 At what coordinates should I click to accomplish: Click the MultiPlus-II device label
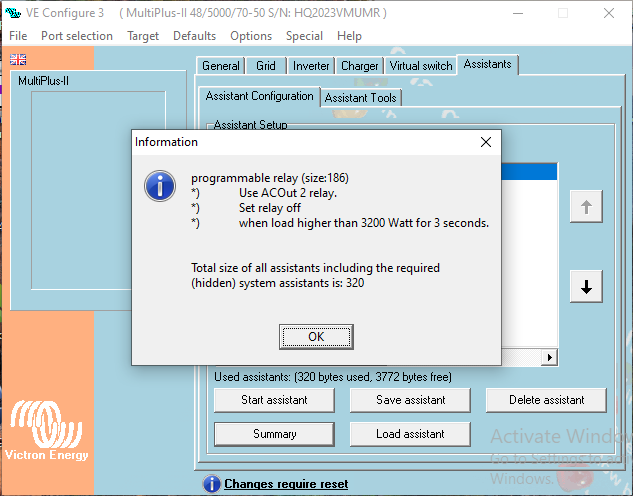point(44,81)
